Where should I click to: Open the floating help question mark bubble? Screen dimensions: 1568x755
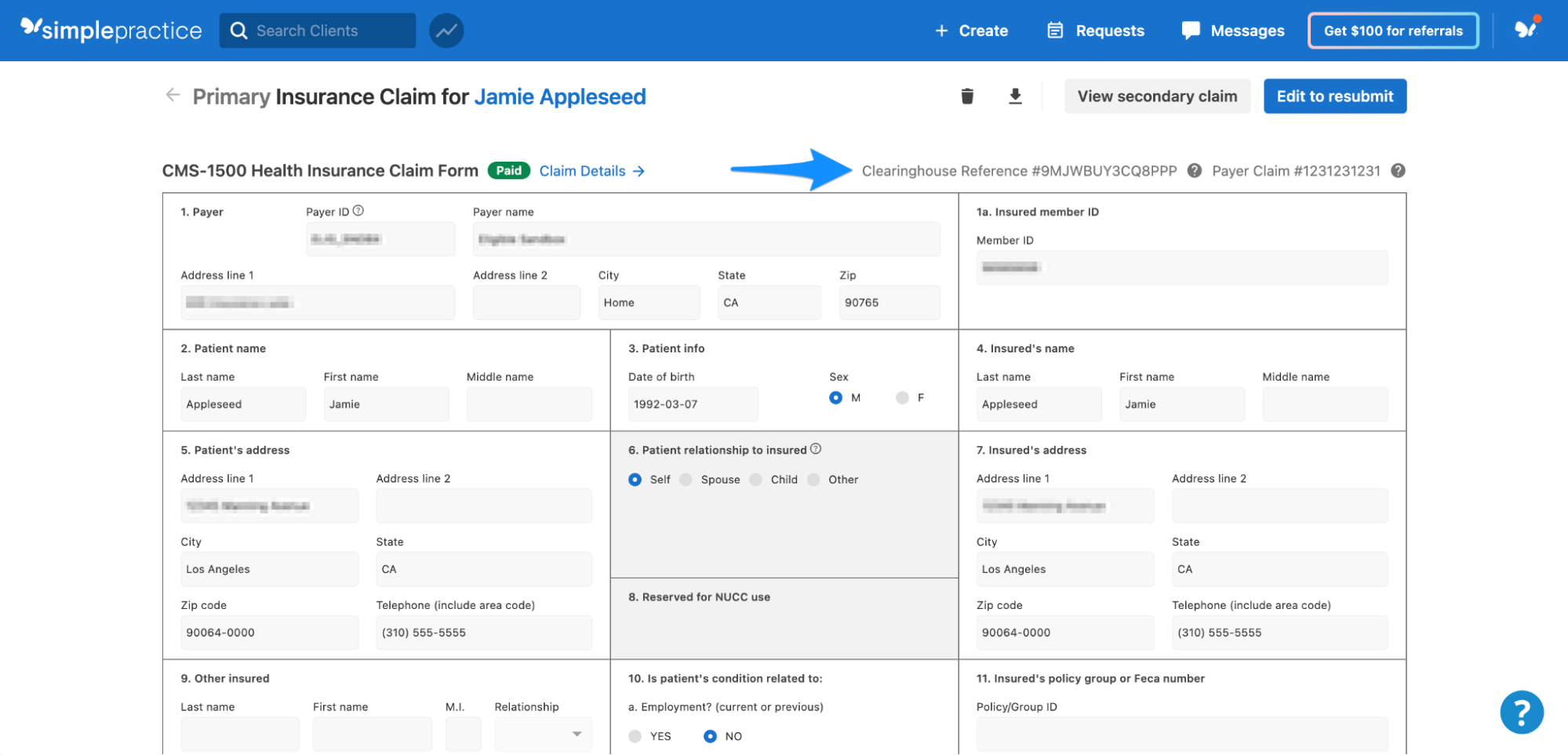tap(1522, 712)
